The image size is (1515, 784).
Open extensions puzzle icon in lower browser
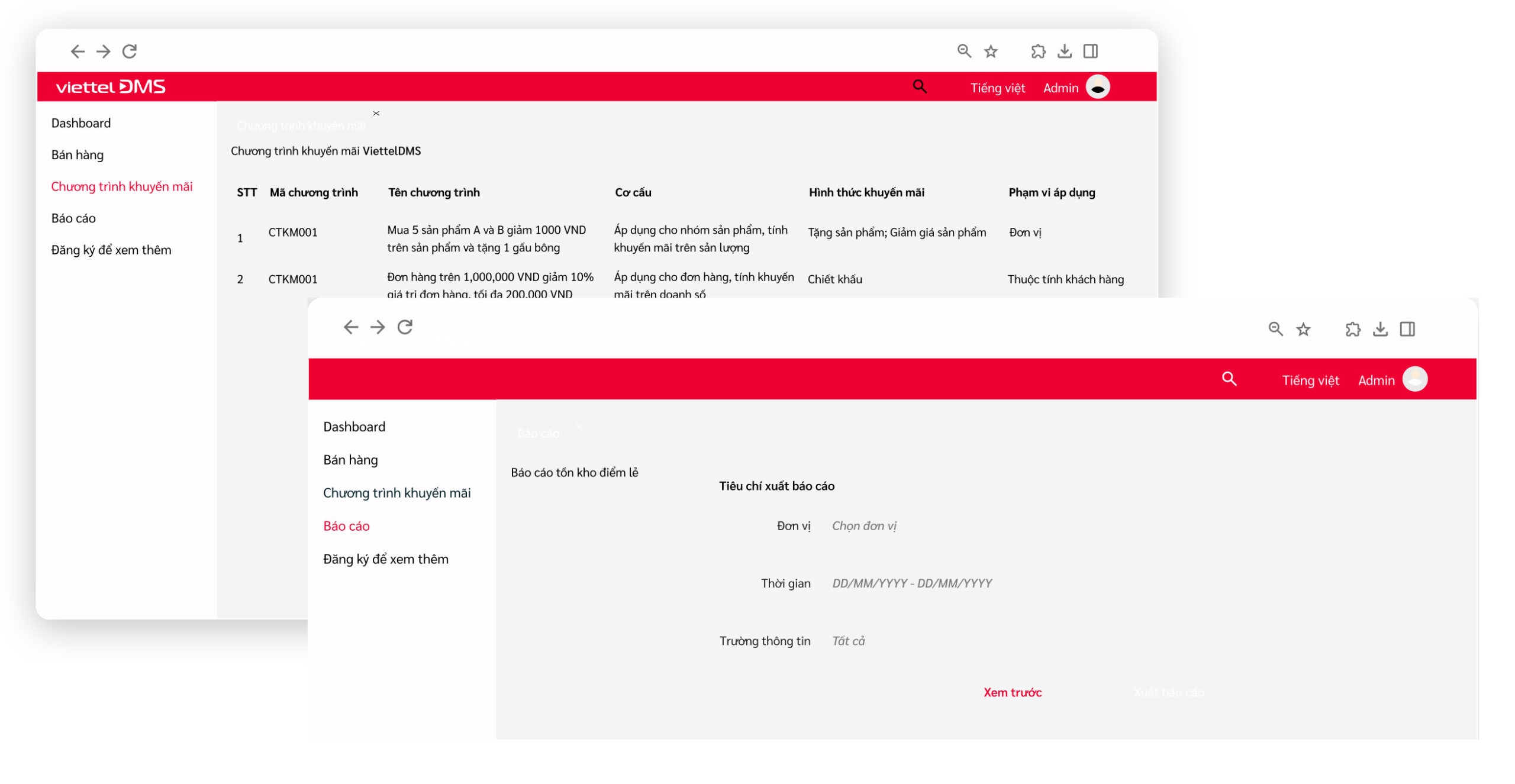tap(1353, 330)
